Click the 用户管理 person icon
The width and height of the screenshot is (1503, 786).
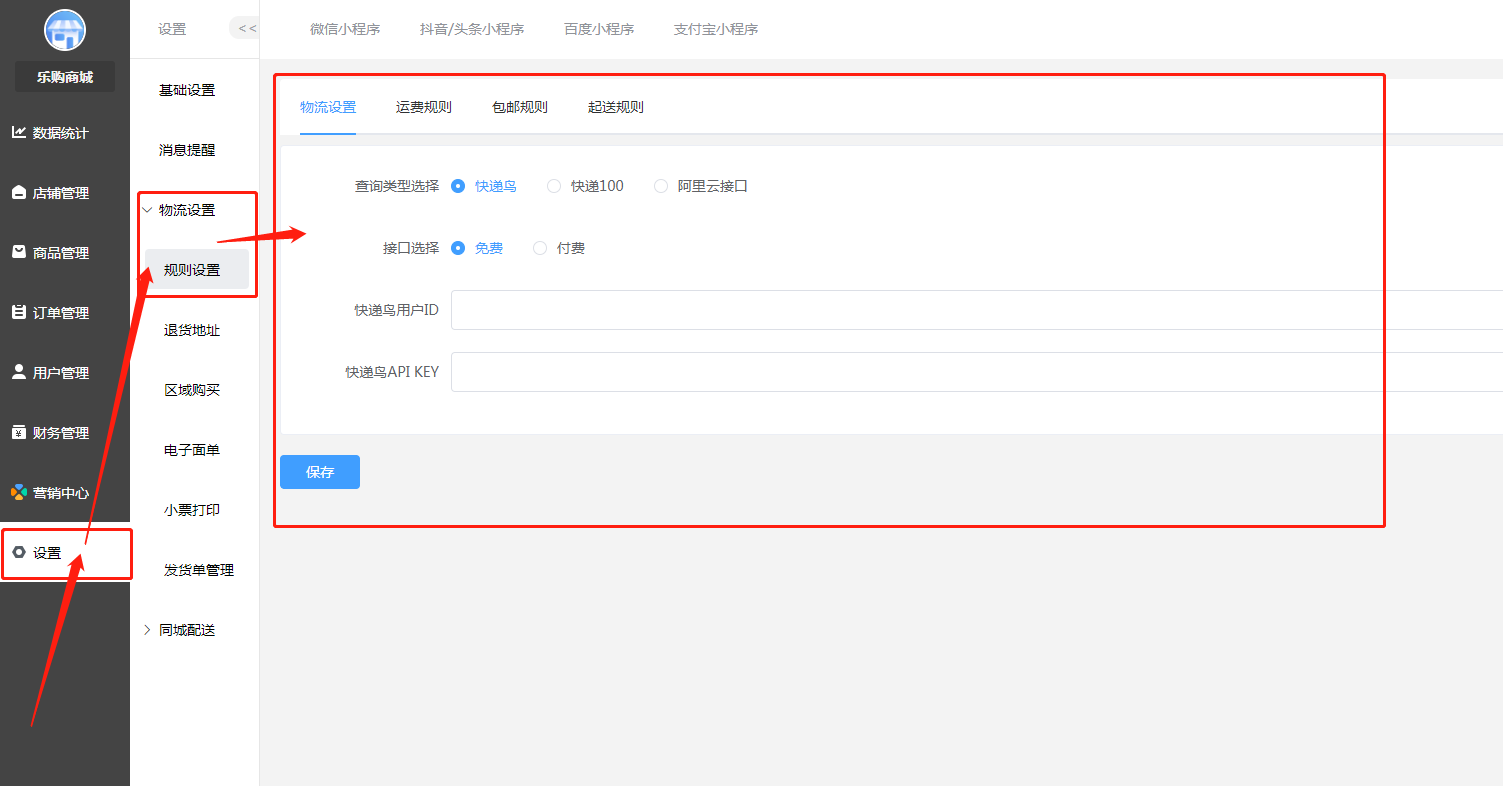pyautogui.click(x=19, y=372)
